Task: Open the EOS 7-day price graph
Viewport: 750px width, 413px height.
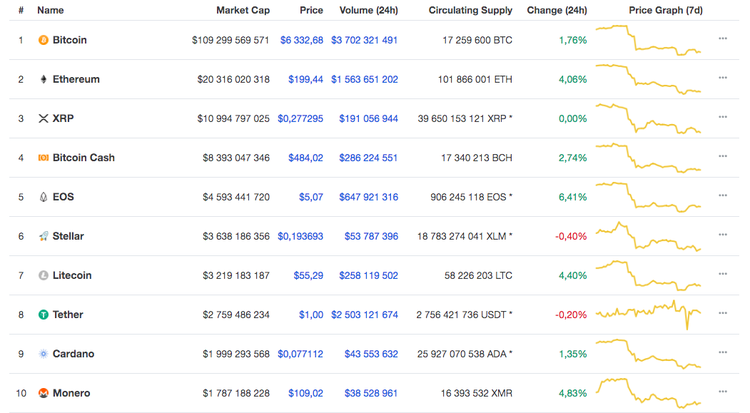Action: (648, 197)
